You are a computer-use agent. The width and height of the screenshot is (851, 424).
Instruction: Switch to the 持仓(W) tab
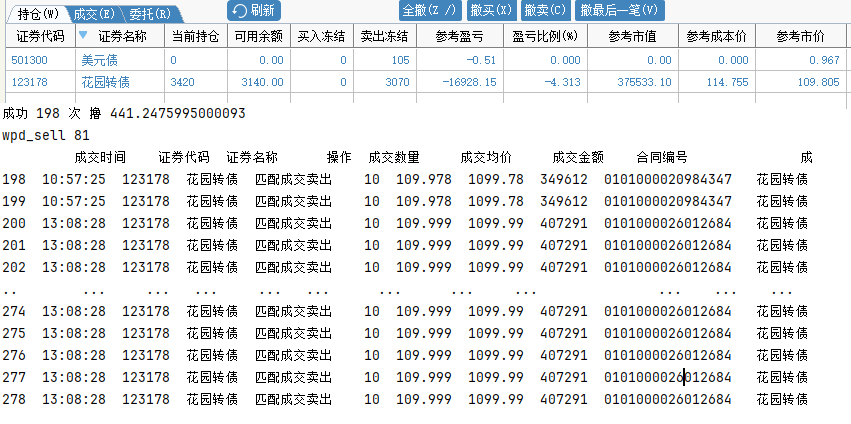37,14
